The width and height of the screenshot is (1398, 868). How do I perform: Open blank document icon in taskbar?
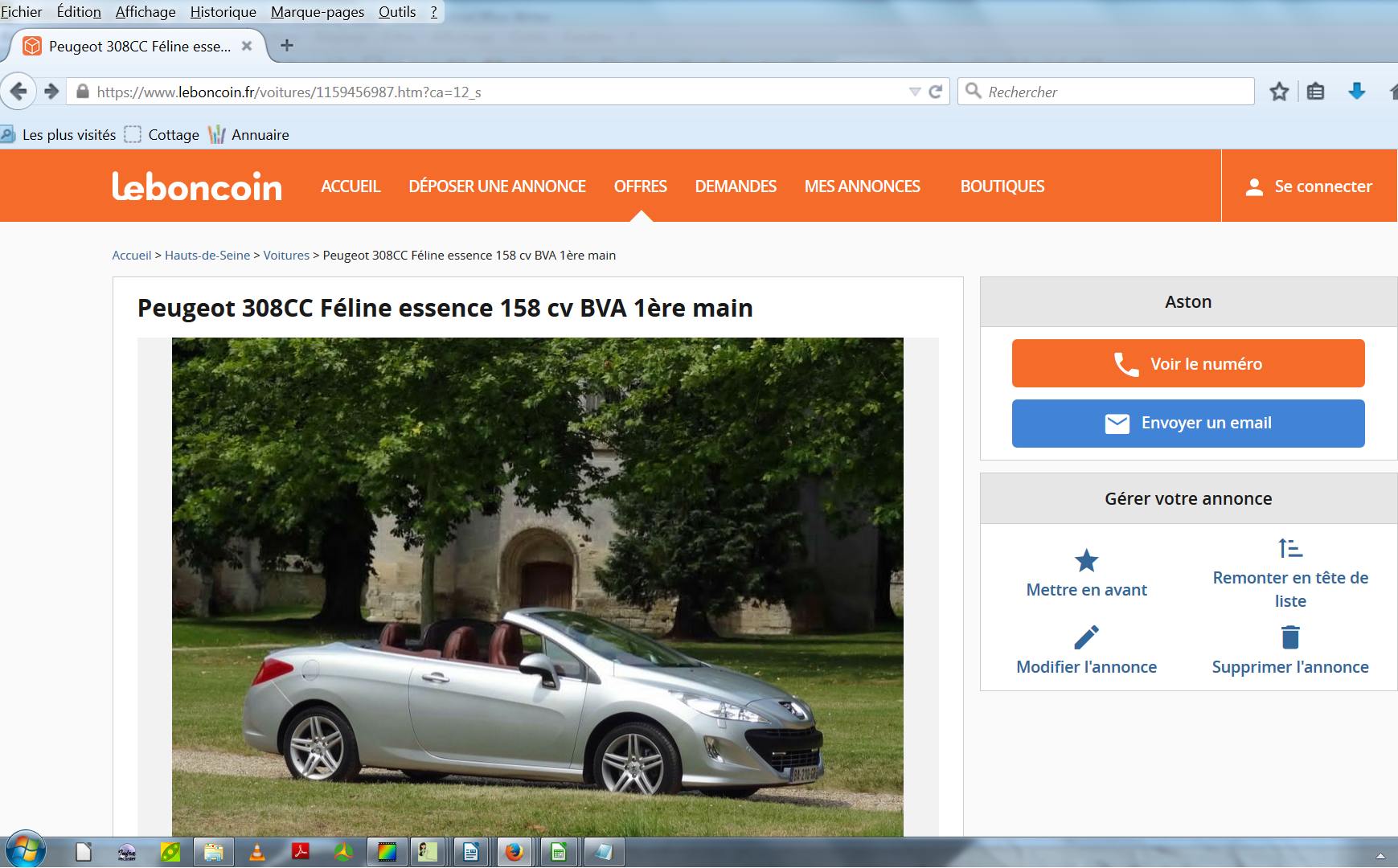coord(84,852)
